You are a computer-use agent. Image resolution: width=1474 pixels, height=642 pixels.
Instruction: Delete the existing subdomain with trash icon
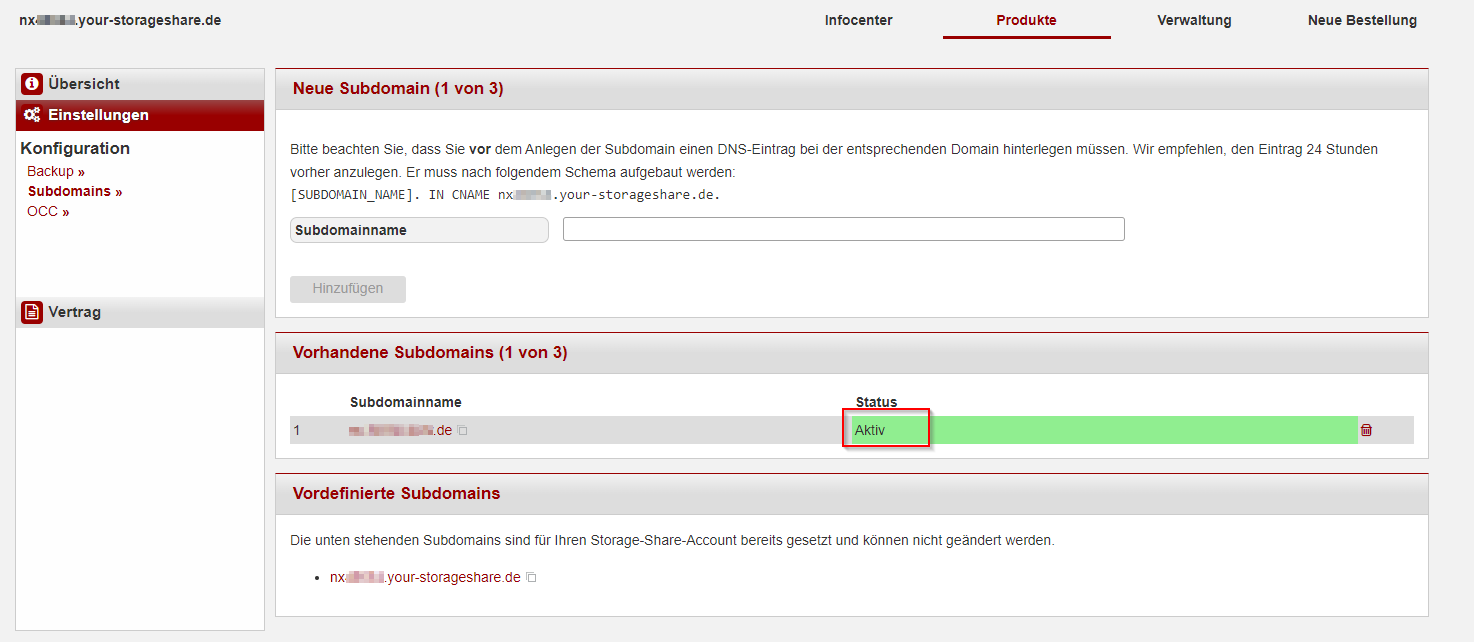(1366, 430)
